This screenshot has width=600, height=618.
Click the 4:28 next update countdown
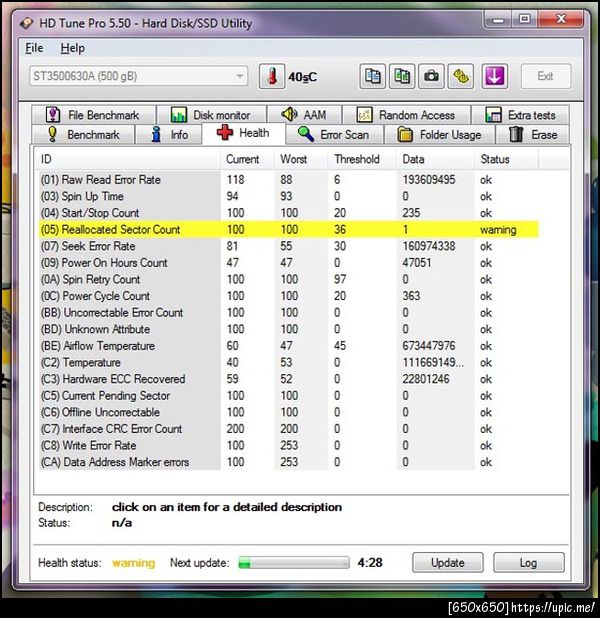pyautogui.click(x=370, y=563)
